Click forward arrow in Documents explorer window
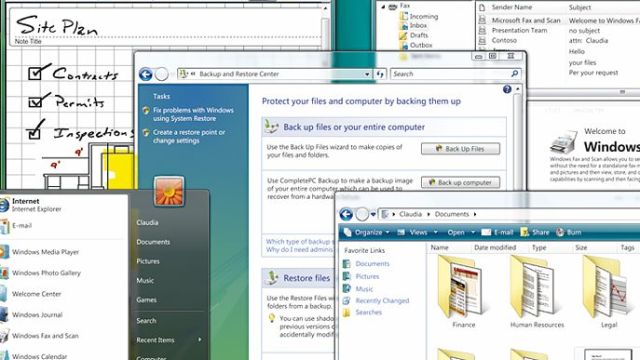Viewport: 640px width, 360px height. 362,214
